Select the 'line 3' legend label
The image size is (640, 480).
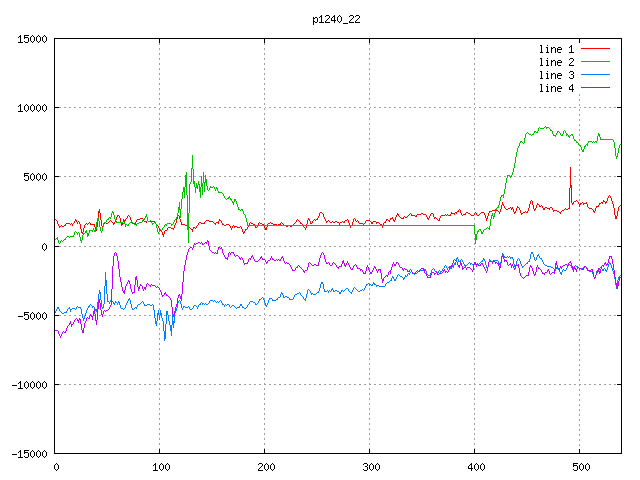(x=556, y=75)
